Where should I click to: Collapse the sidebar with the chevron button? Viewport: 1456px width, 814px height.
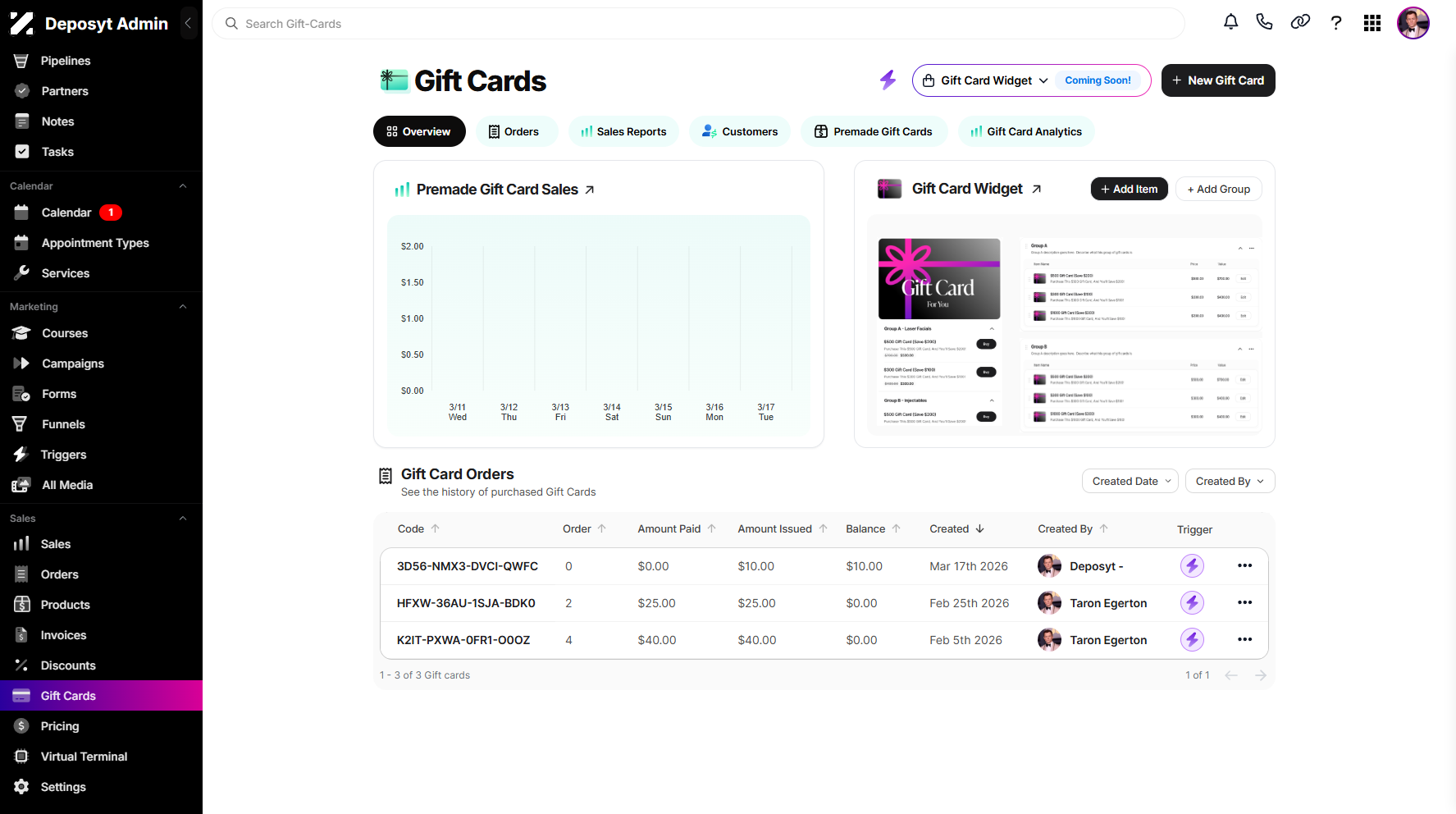click(x=188, y=24)
